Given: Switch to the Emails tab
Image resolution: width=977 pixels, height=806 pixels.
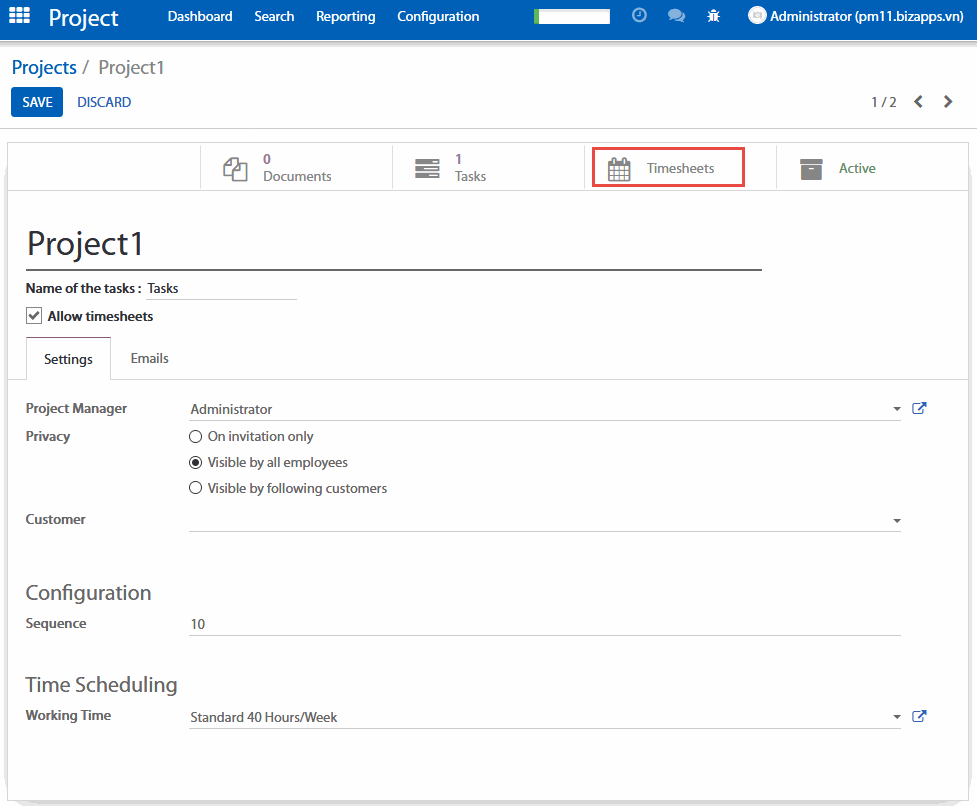Looking at the screenshot, I should click(149, 358).
